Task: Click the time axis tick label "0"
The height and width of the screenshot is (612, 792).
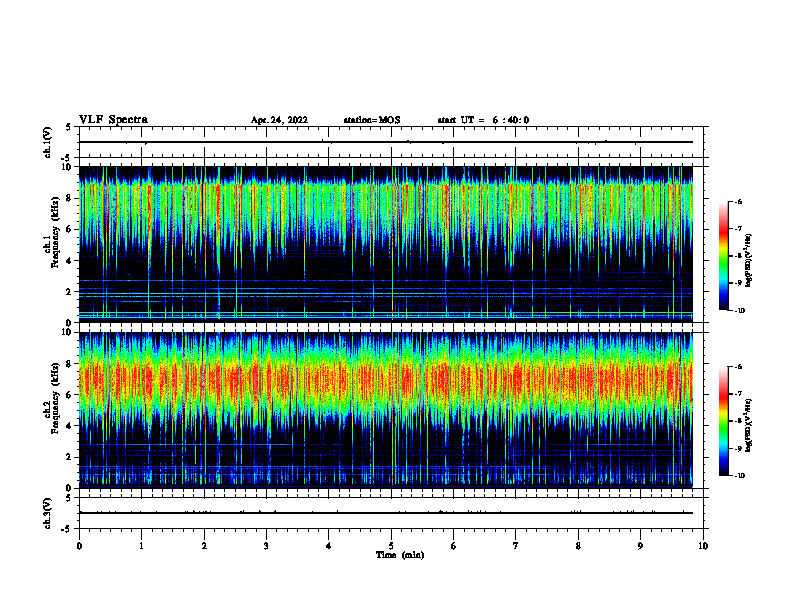Action: (79, 546)
